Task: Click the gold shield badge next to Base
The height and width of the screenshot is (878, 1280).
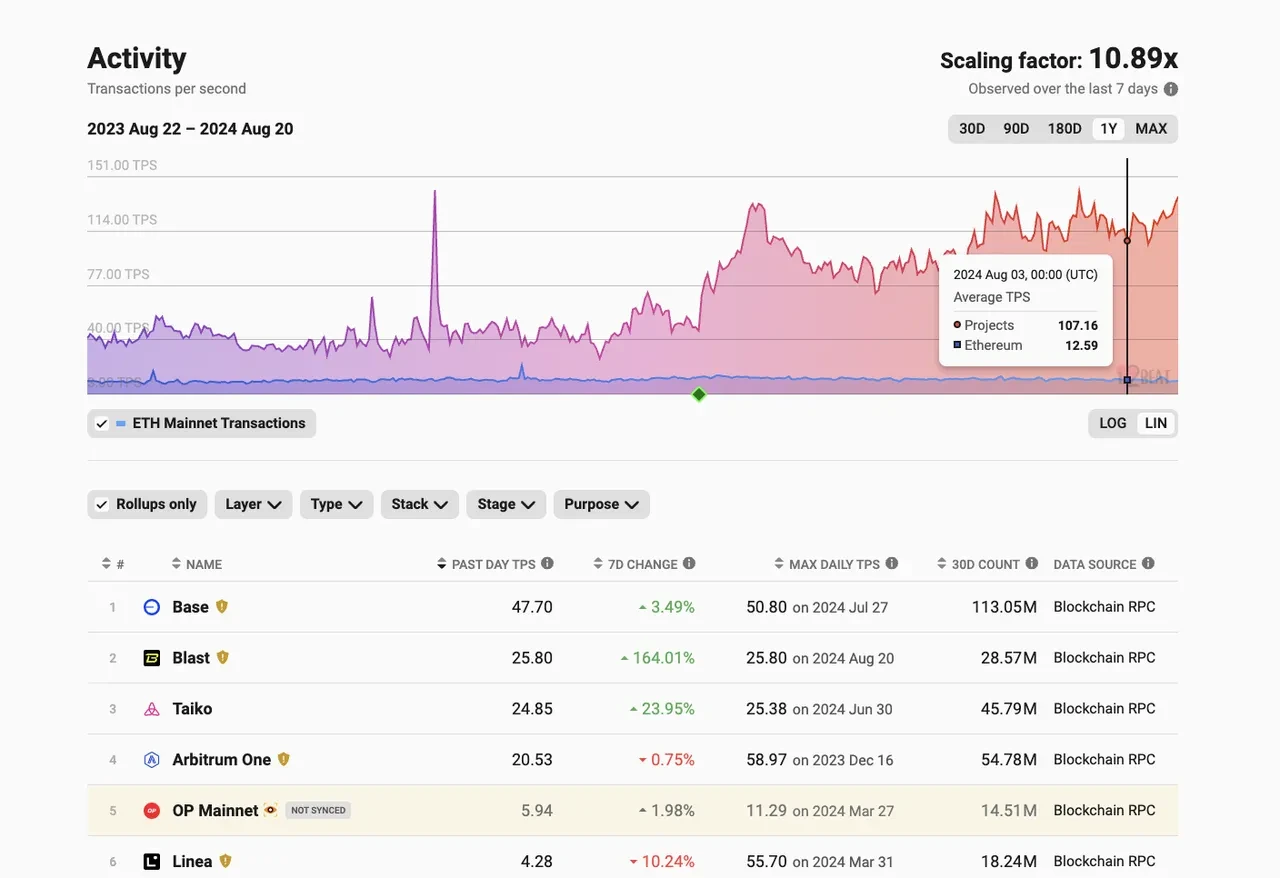Action: [x=222, y=607]
